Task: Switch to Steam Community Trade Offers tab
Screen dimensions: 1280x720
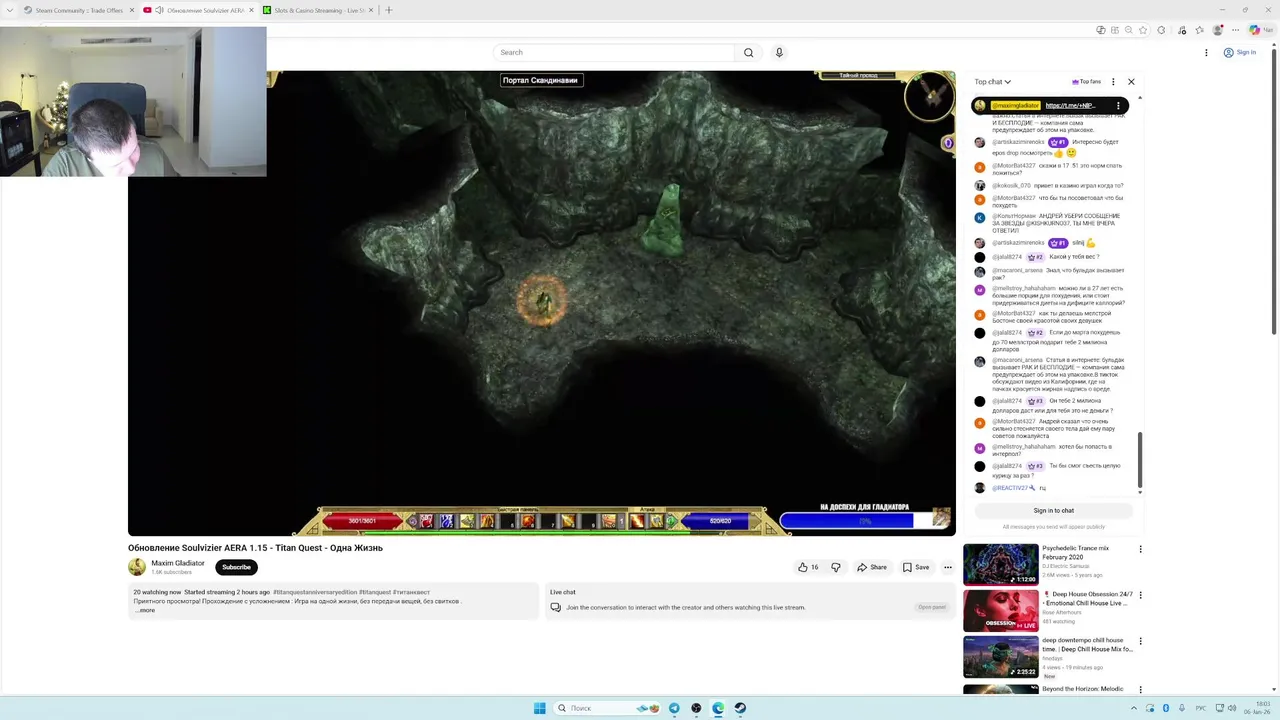Action: (78, 10)
